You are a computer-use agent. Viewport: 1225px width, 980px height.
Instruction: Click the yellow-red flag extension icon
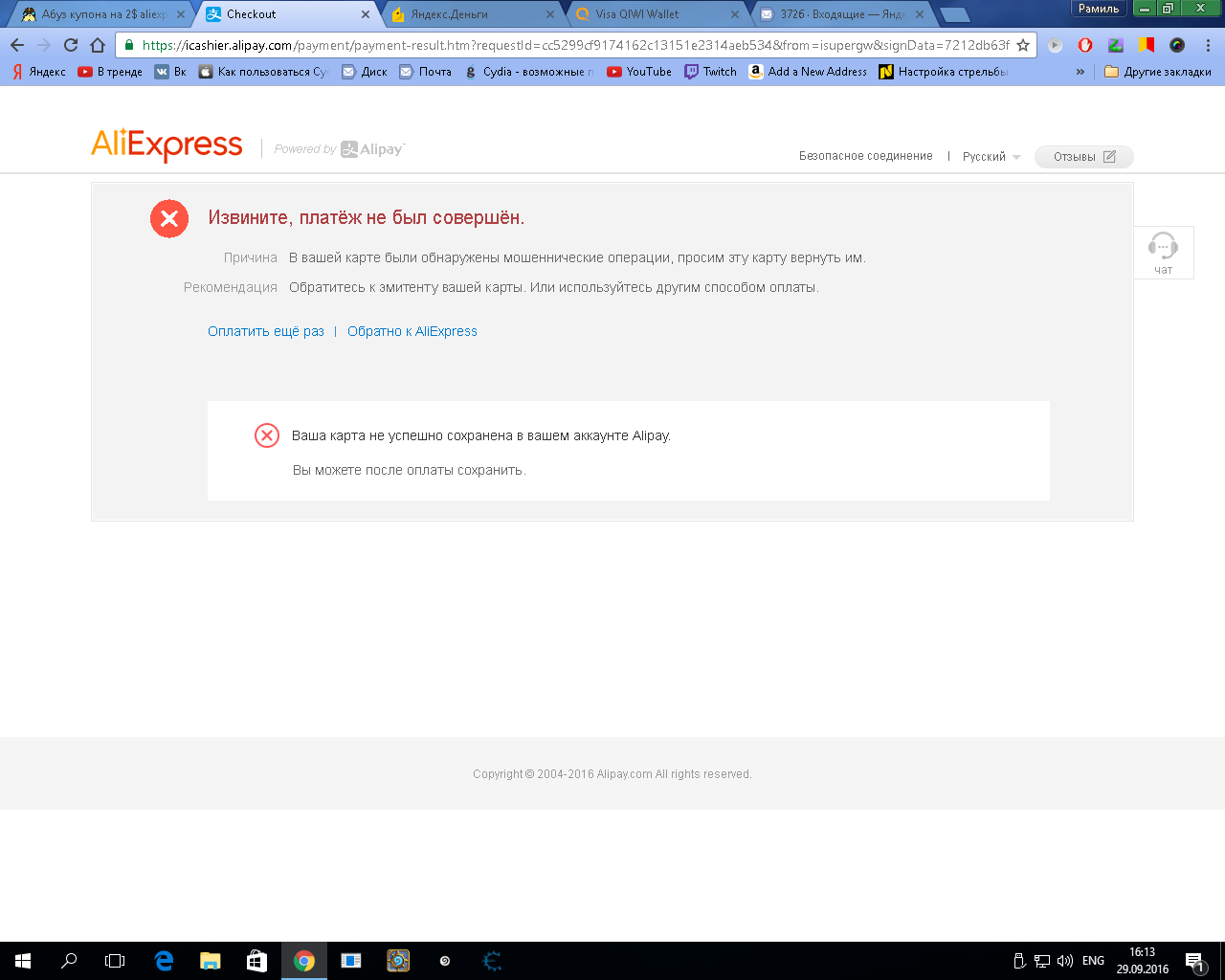tap(1147, 45)
